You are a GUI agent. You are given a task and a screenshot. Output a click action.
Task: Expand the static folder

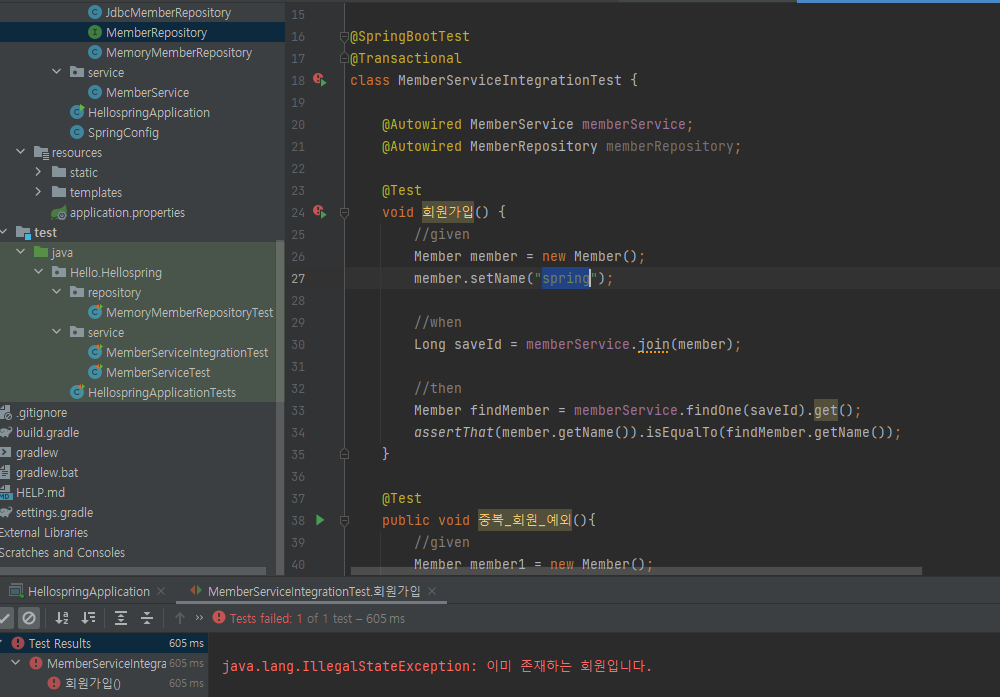pos(39,172)
